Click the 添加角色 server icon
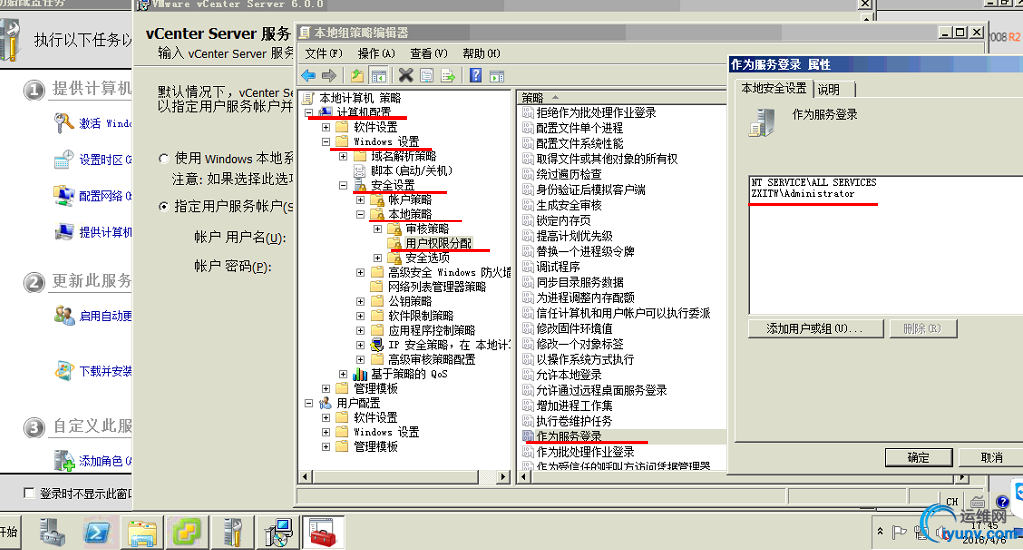The width and height of the screenshot is (1023, 550). pyautogui.click(x=63, y=461)
